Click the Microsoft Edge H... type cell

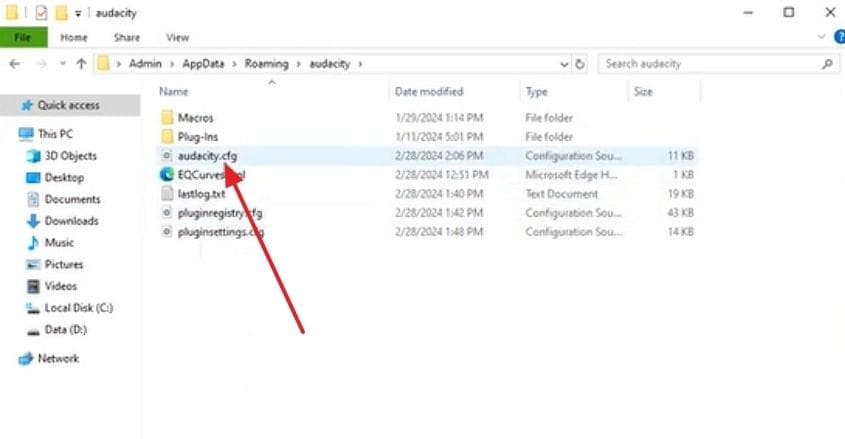571,175
